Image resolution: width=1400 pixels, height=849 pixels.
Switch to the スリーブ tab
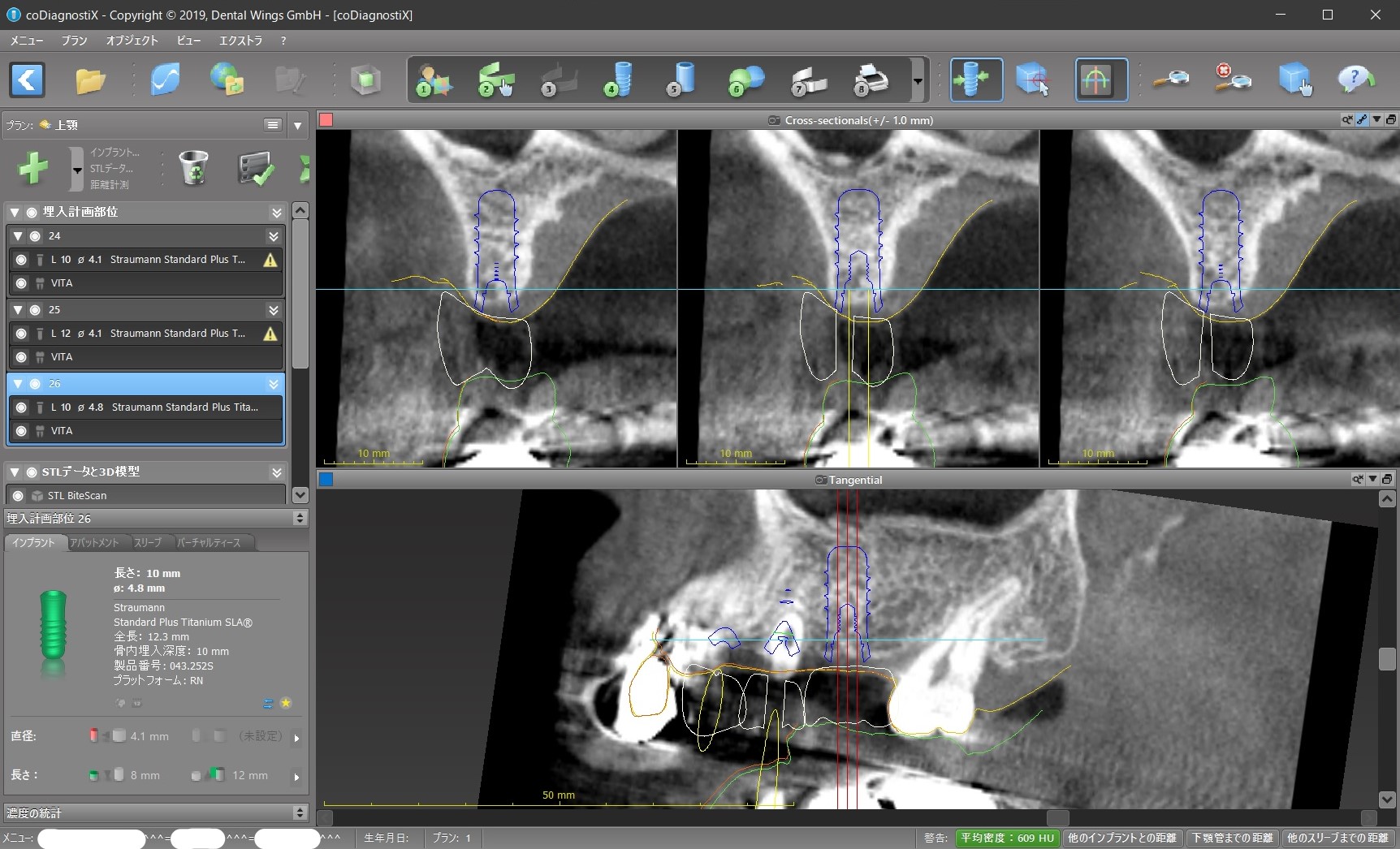[x=148, y=543]
